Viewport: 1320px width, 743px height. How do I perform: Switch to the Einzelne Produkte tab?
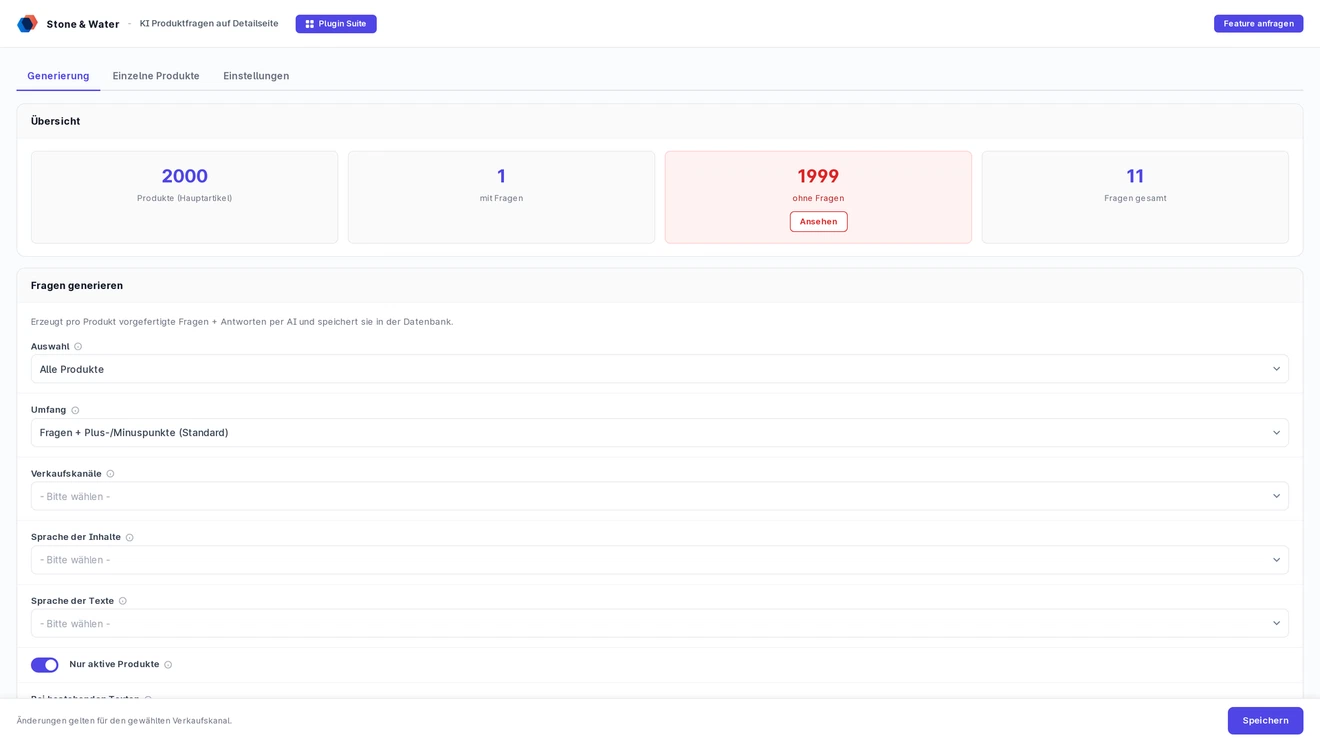156,76
